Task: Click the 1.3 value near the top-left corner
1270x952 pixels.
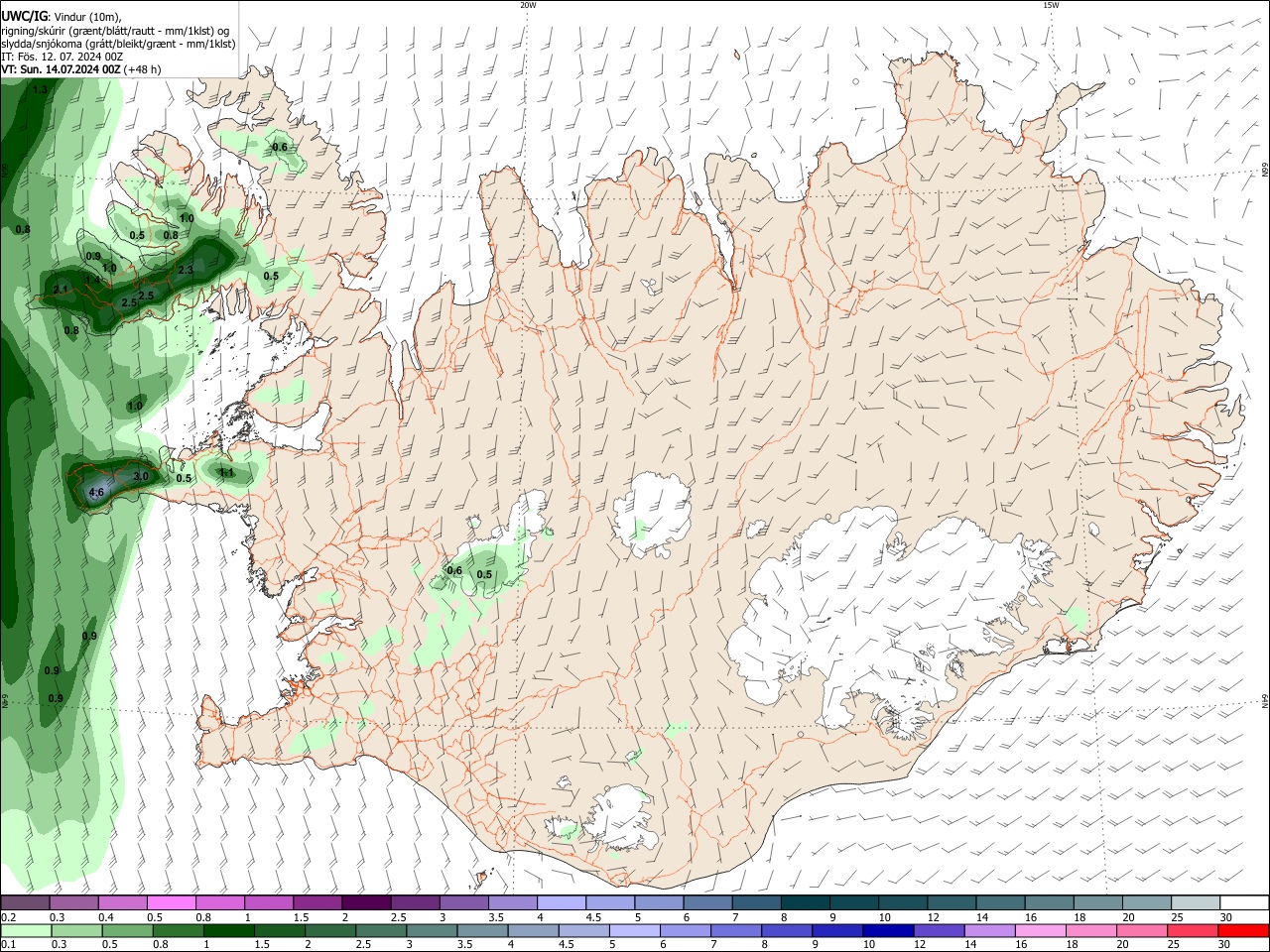Action: 40,90
